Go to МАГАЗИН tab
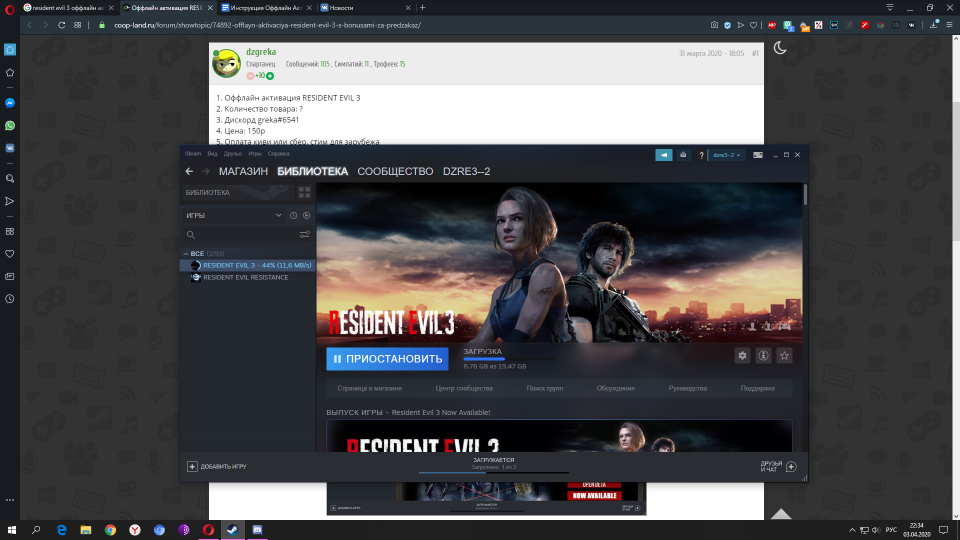Viewport: 960px width, 540px height. point(243,171)
